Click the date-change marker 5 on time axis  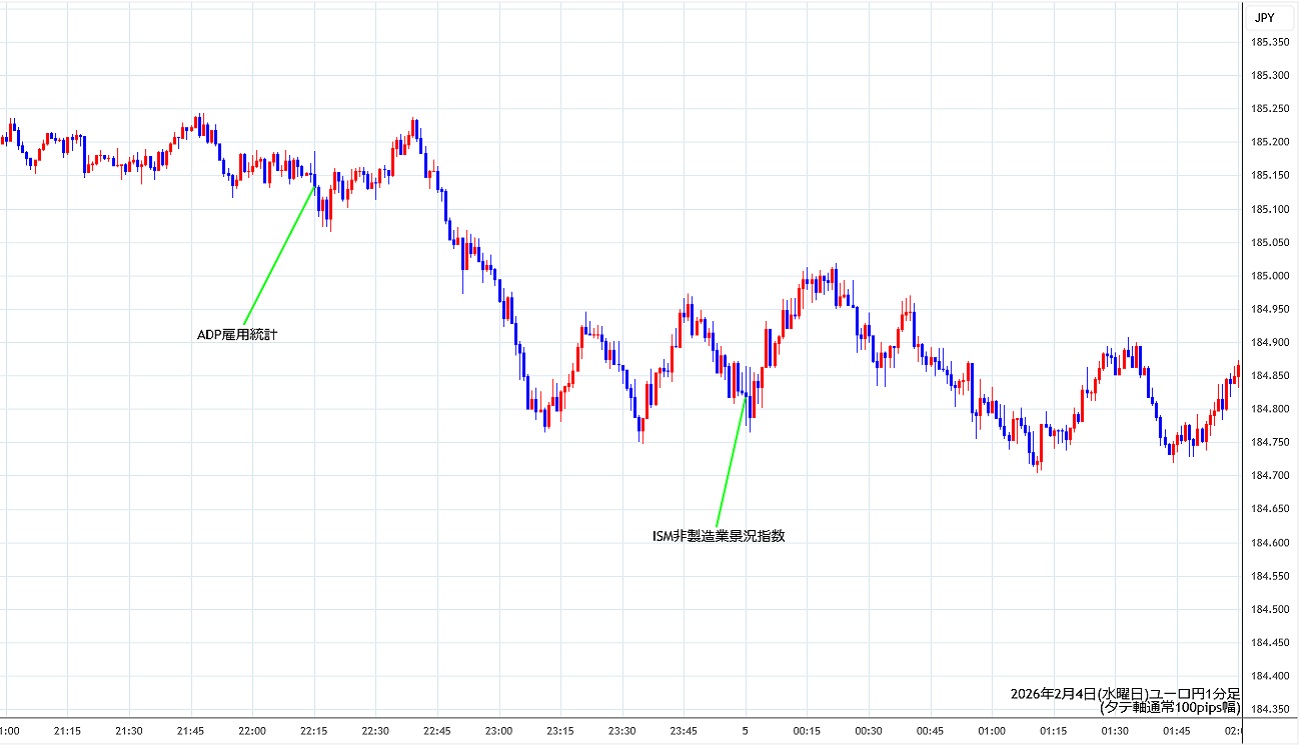[745, 731]
